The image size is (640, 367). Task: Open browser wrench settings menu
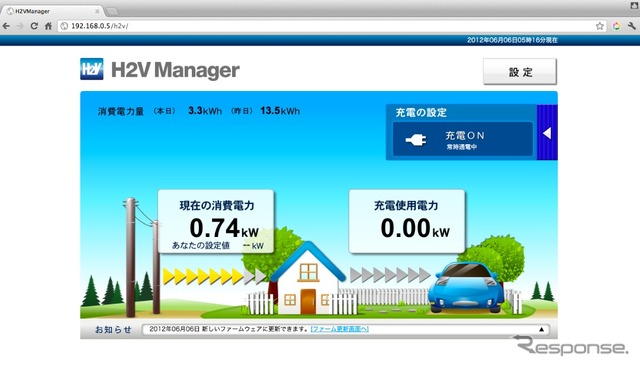pyautogui.click(x=632, y=26)
